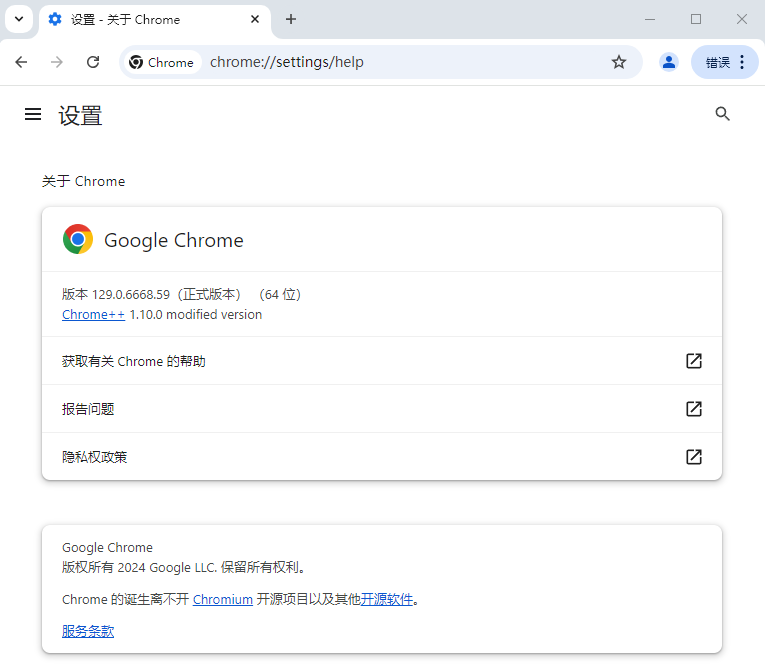Go back with the back arrow
Screen dimensions: 765x668
[21, 62]
